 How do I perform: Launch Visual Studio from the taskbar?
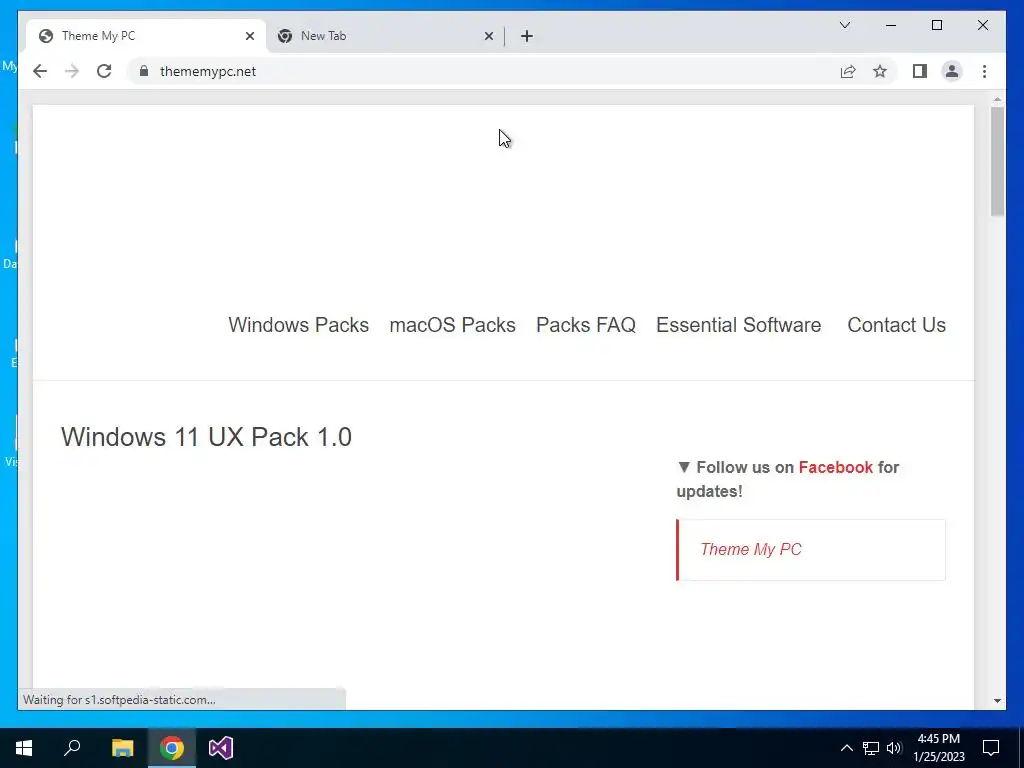221,748
